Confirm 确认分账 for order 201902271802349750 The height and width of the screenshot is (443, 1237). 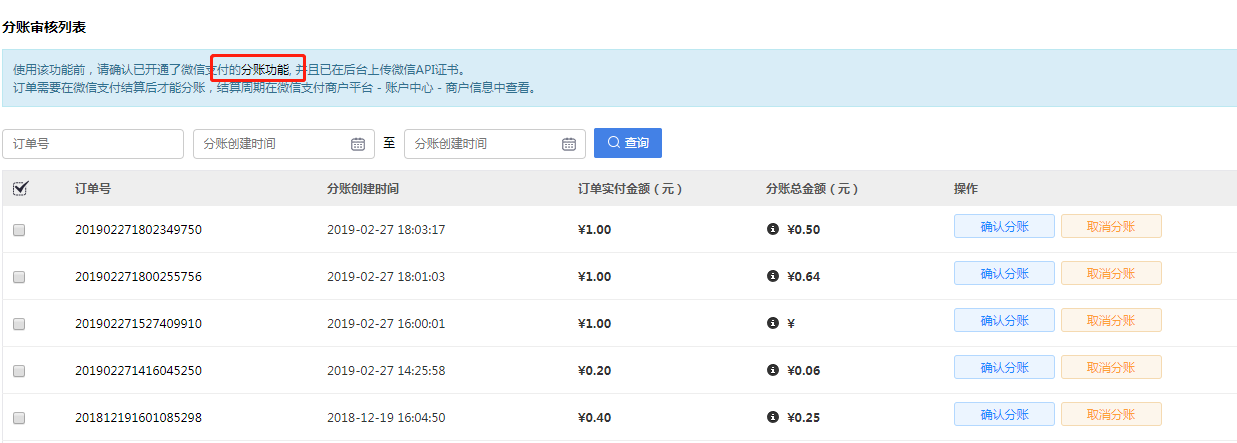coord(1003,226)
